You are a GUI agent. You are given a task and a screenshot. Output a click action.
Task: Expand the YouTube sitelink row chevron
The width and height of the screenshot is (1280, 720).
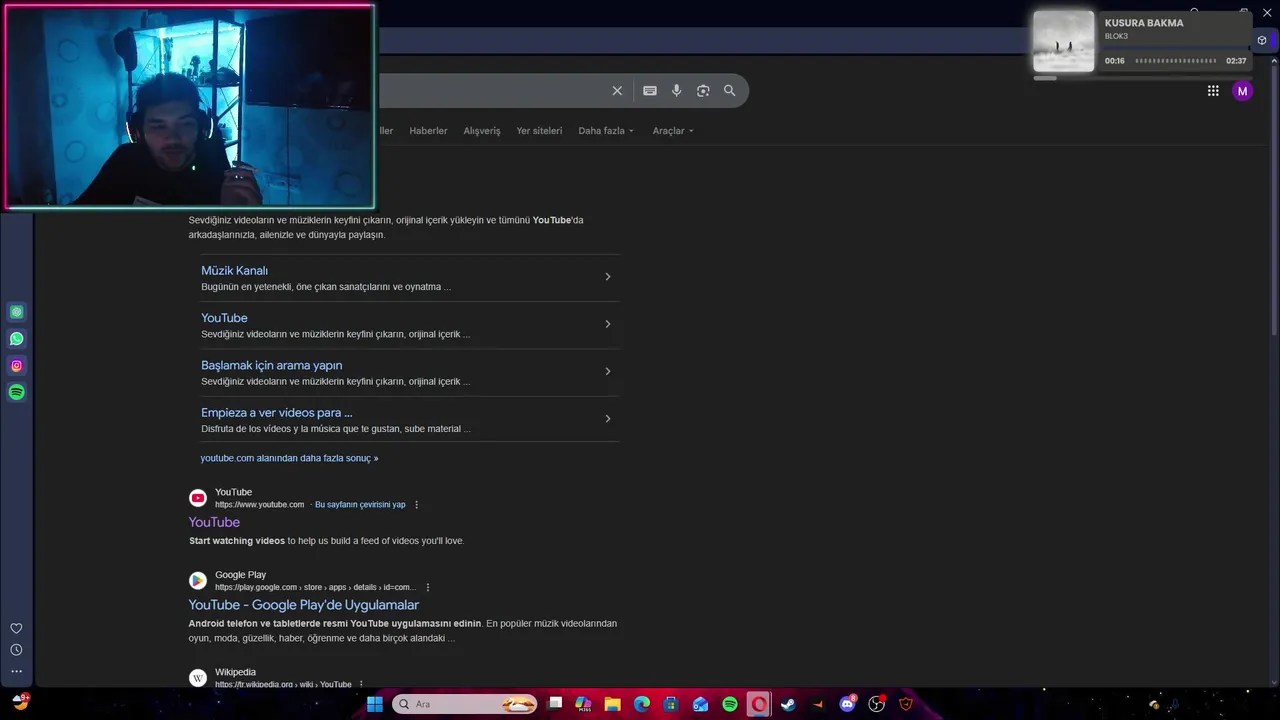[607, 324]
